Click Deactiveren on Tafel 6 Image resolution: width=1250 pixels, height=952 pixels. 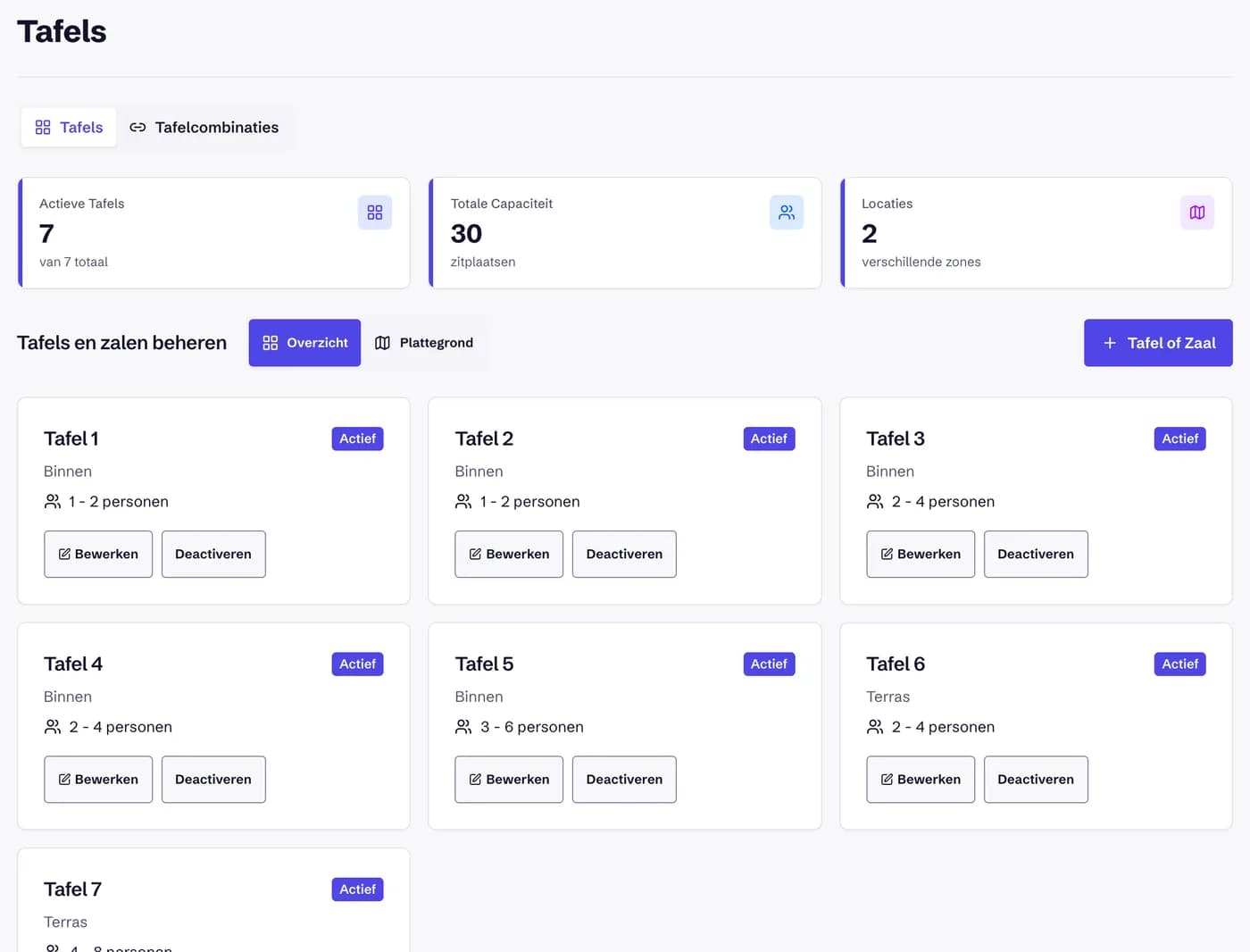coord(1036,779)
